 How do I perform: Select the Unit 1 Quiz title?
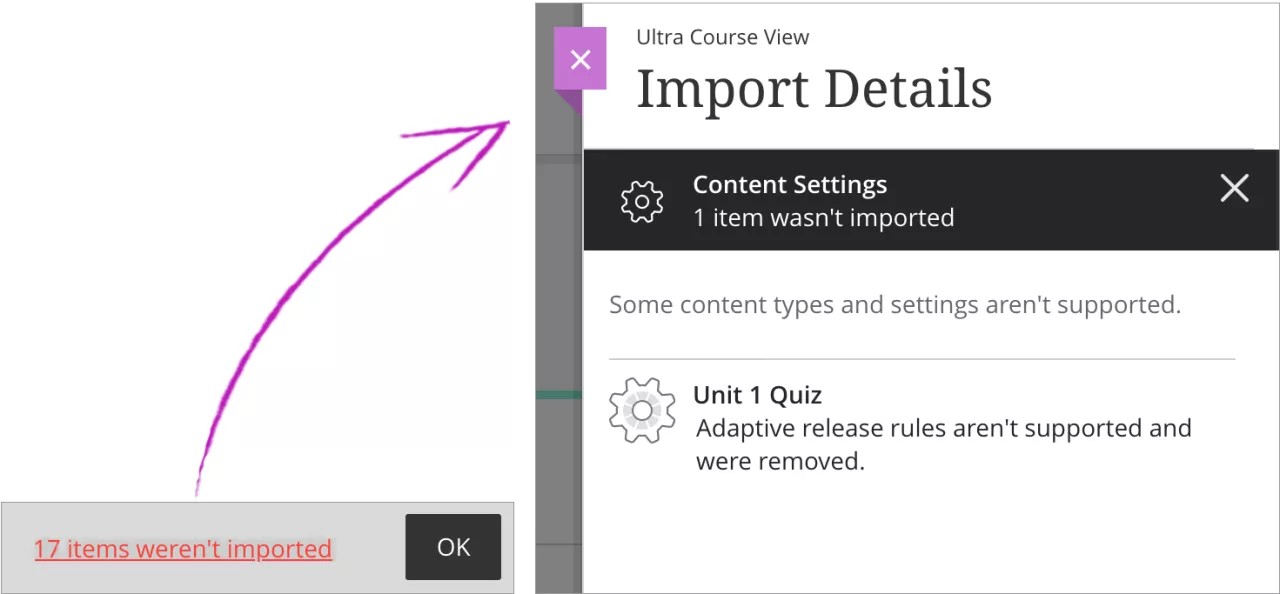tap(757, 395)
